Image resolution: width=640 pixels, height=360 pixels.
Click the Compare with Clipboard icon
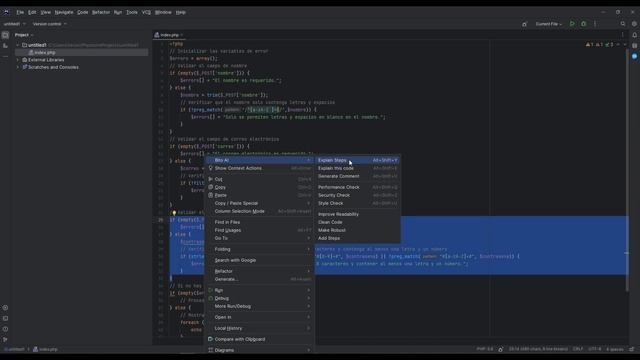pos(211,339)
